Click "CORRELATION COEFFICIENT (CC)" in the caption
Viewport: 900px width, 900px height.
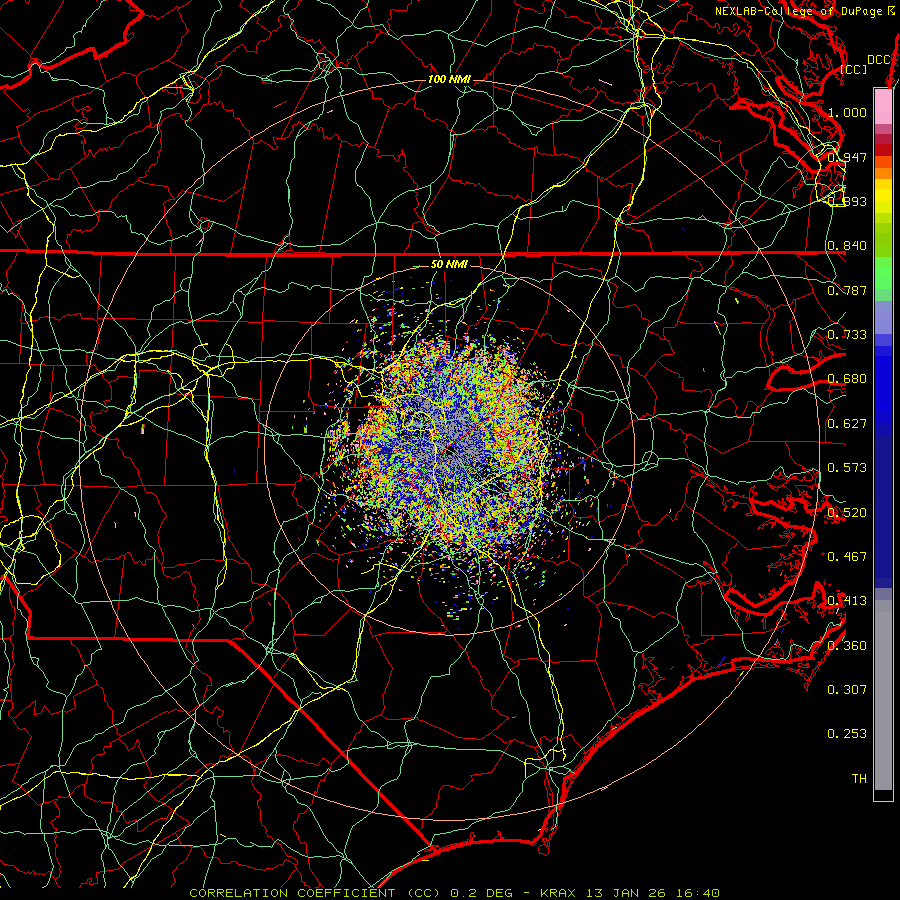coord(315,893)
